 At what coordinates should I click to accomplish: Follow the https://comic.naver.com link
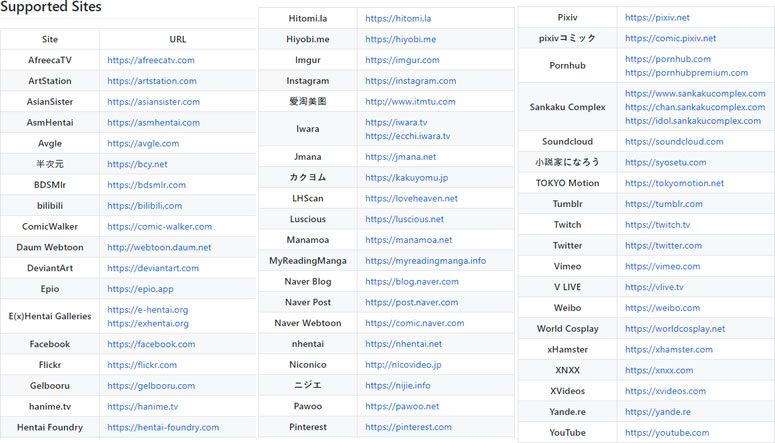[x=415, y=322]
